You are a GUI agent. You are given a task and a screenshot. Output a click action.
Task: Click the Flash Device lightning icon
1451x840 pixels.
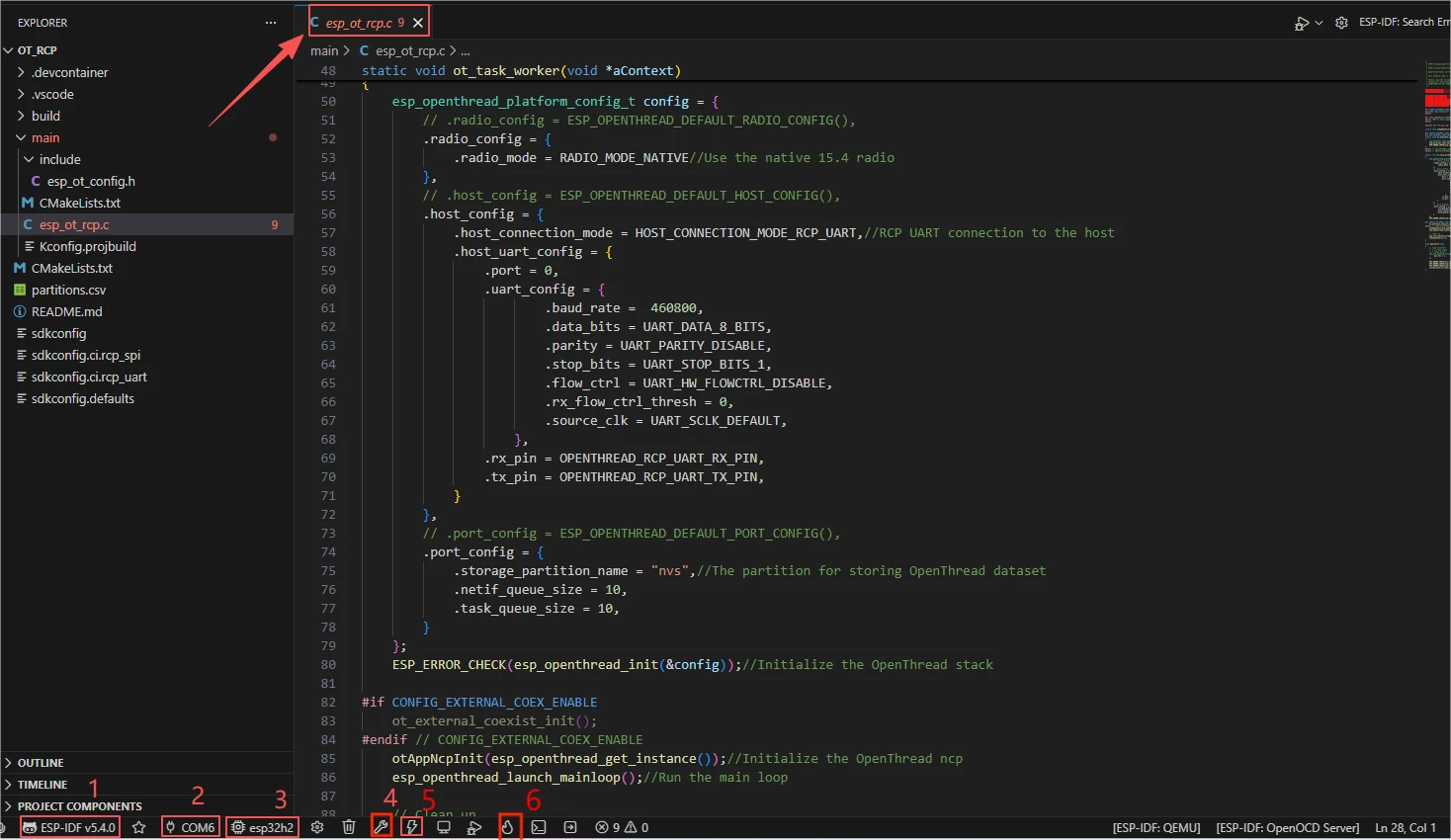click(x=412, y=827)
